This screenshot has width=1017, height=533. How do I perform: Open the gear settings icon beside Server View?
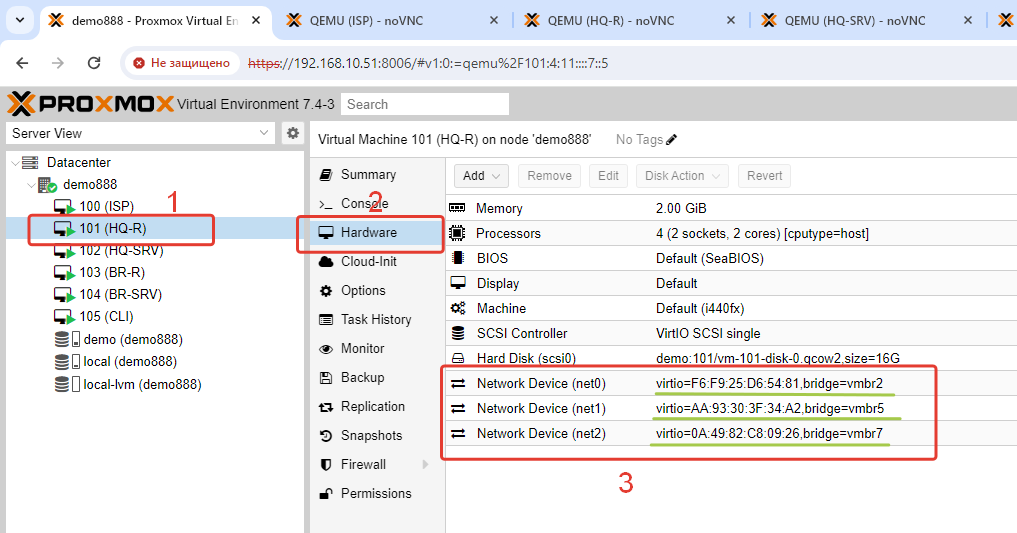[293, 133]
